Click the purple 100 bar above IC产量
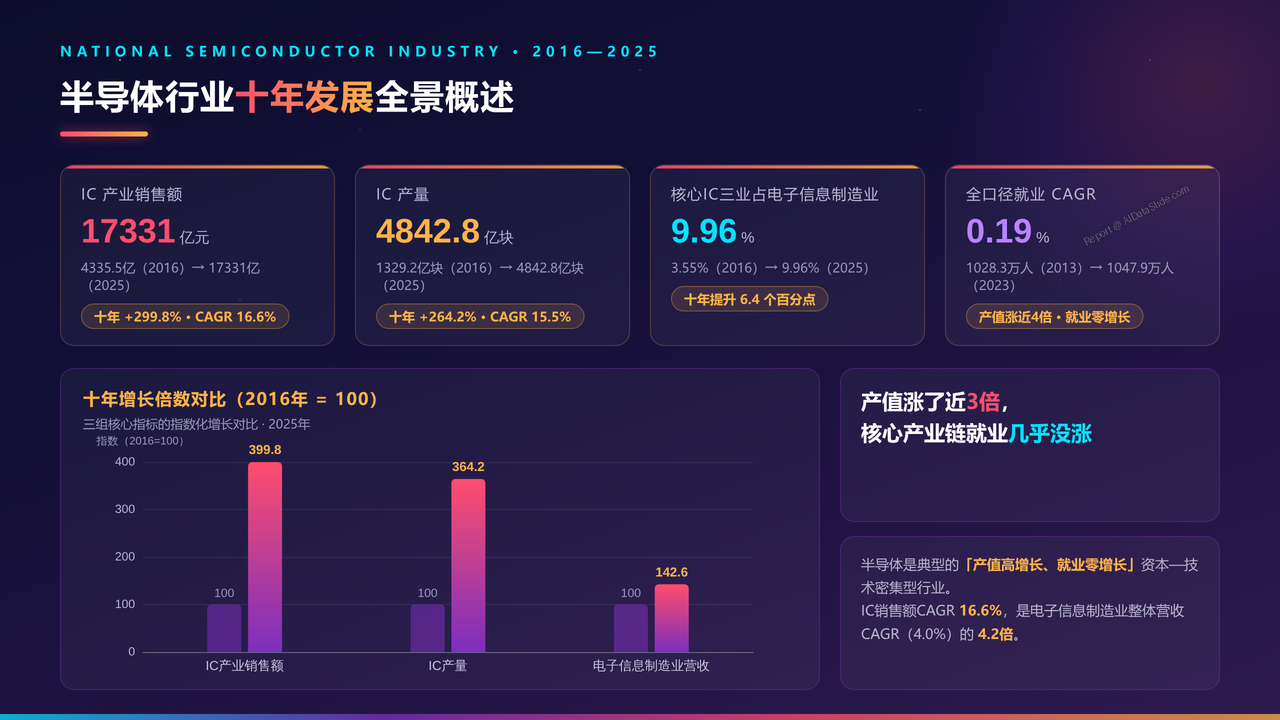 [x=427, y=628]
